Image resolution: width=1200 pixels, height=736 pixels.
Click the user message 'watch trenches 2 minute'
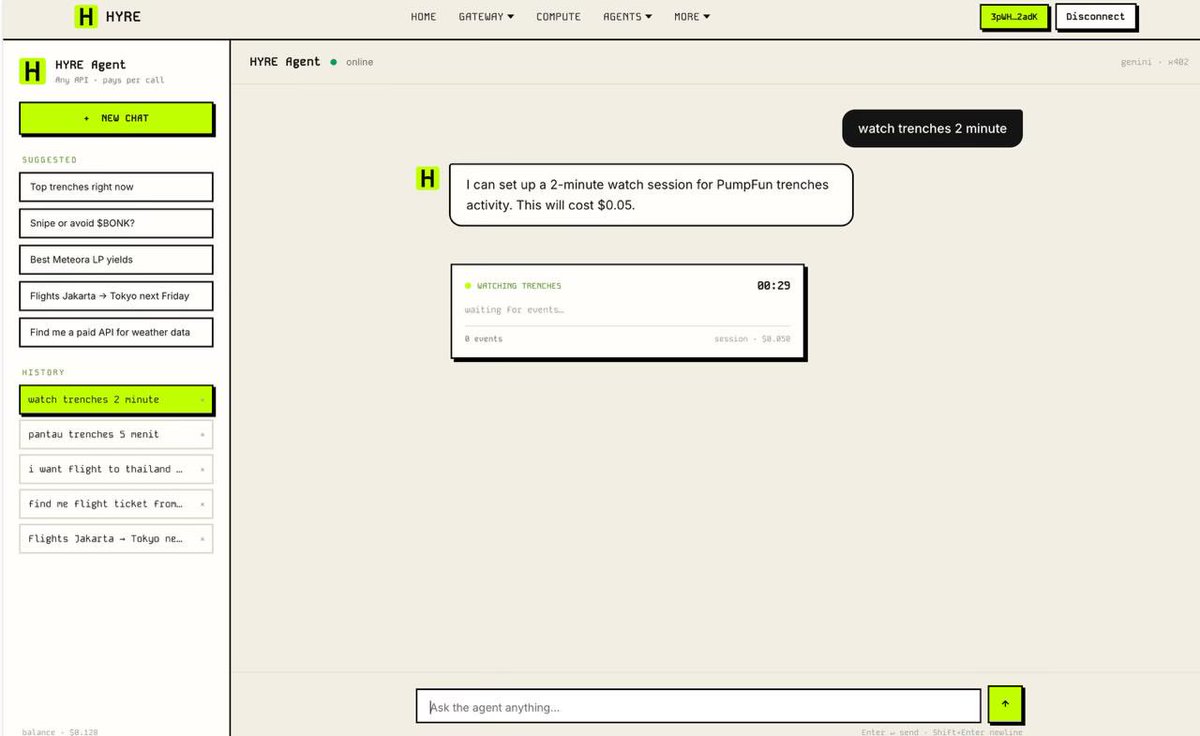point(932,128)
